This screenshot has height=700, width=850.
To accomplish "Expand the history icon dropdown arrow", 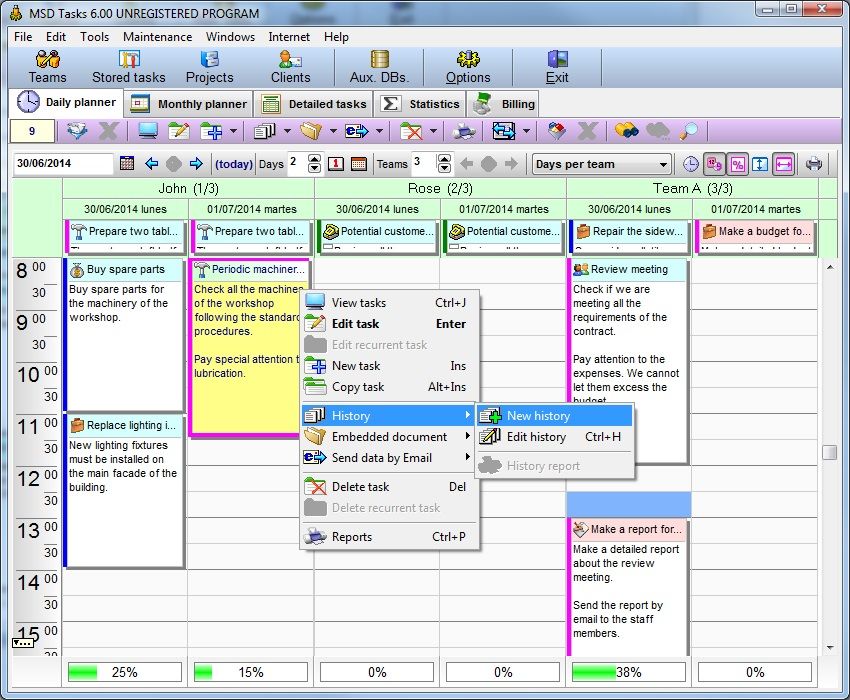I will pyautogui.click(x=287, y=131).
